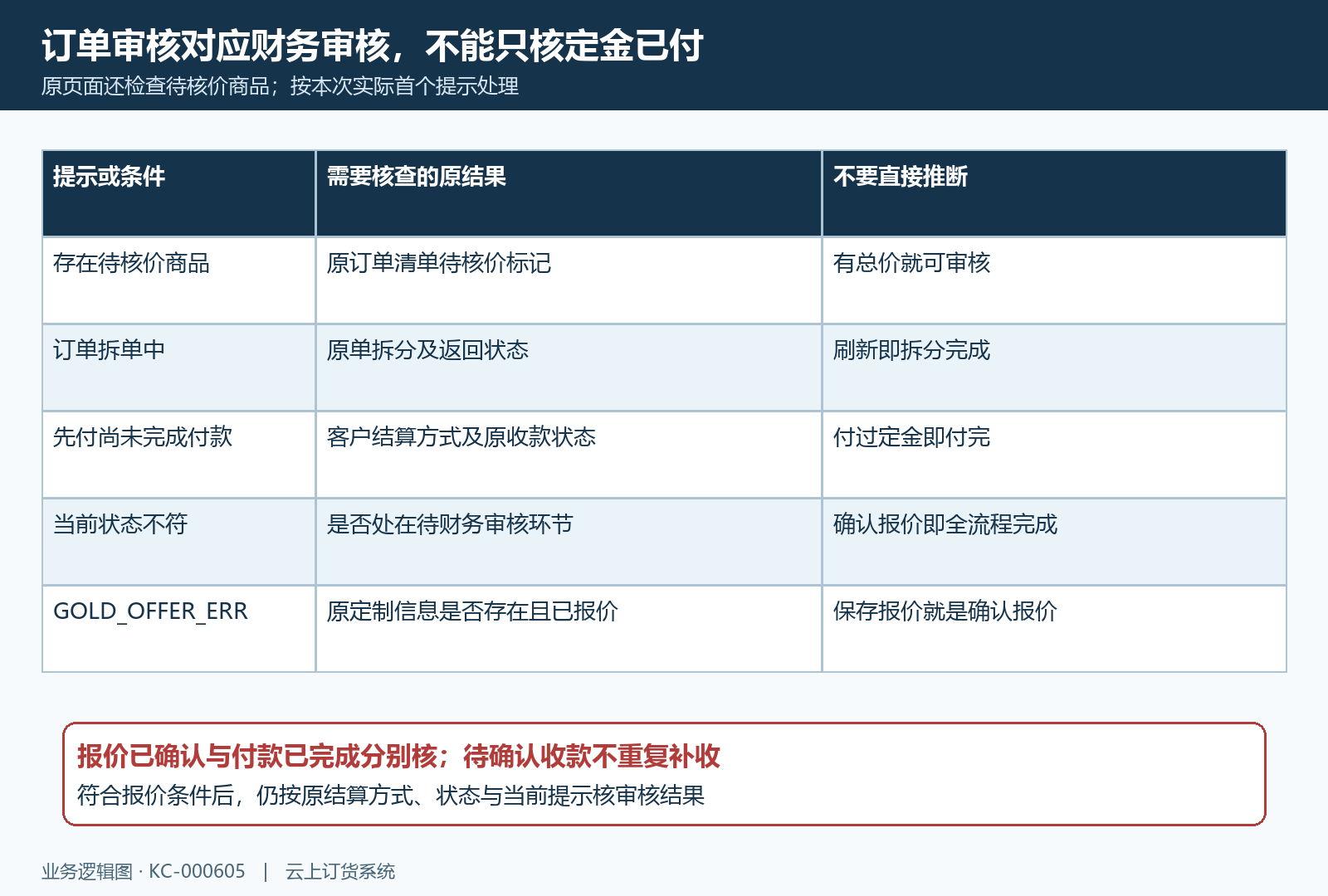
Task: Click the footer text 云上订货系统
Action: 340,871
